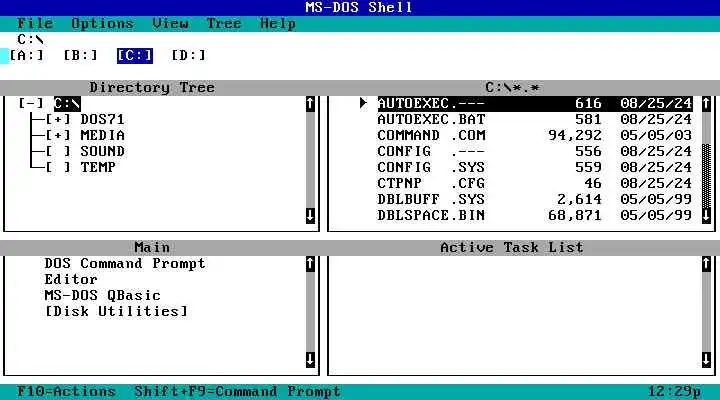
Task: Click the Active Task List scrollbar track
Action: pyautogui.click(x=706, y=311)
